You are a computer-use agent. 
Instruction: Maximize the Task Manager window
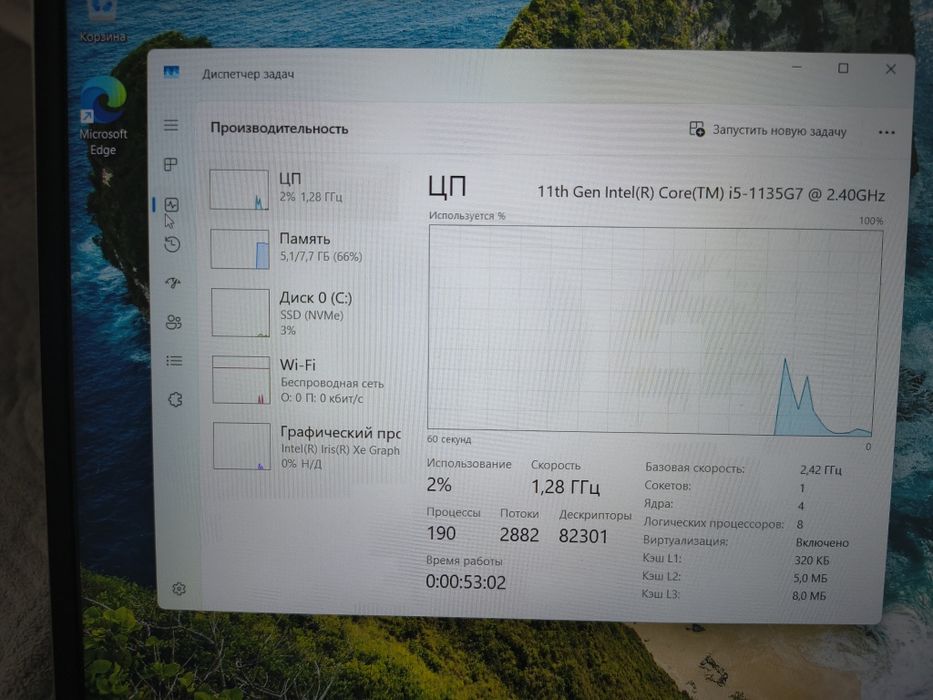point(843,68)
